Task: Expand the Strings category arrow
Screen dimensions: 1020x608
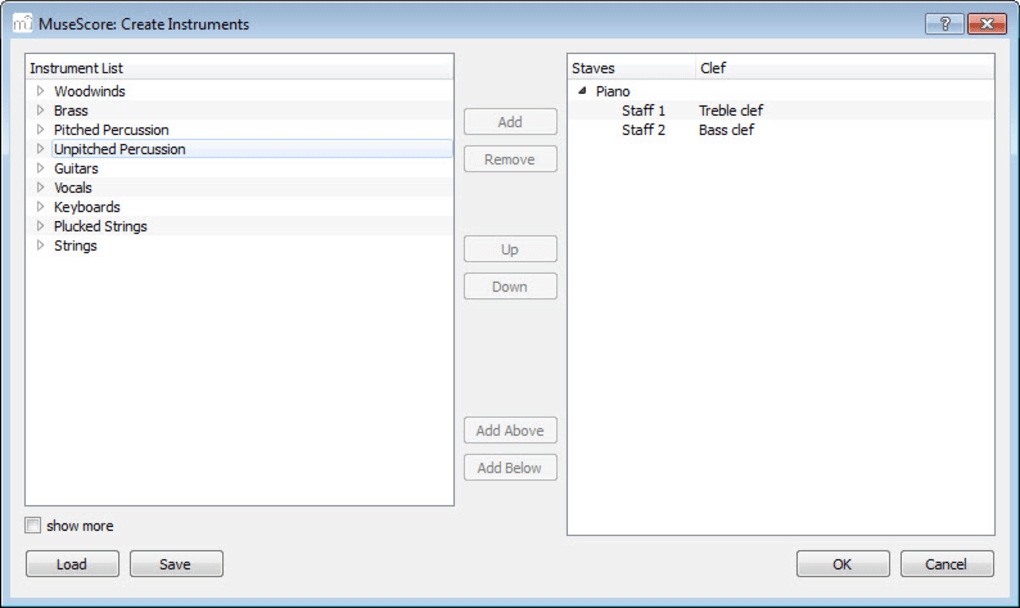Action: tap(41, 246)
